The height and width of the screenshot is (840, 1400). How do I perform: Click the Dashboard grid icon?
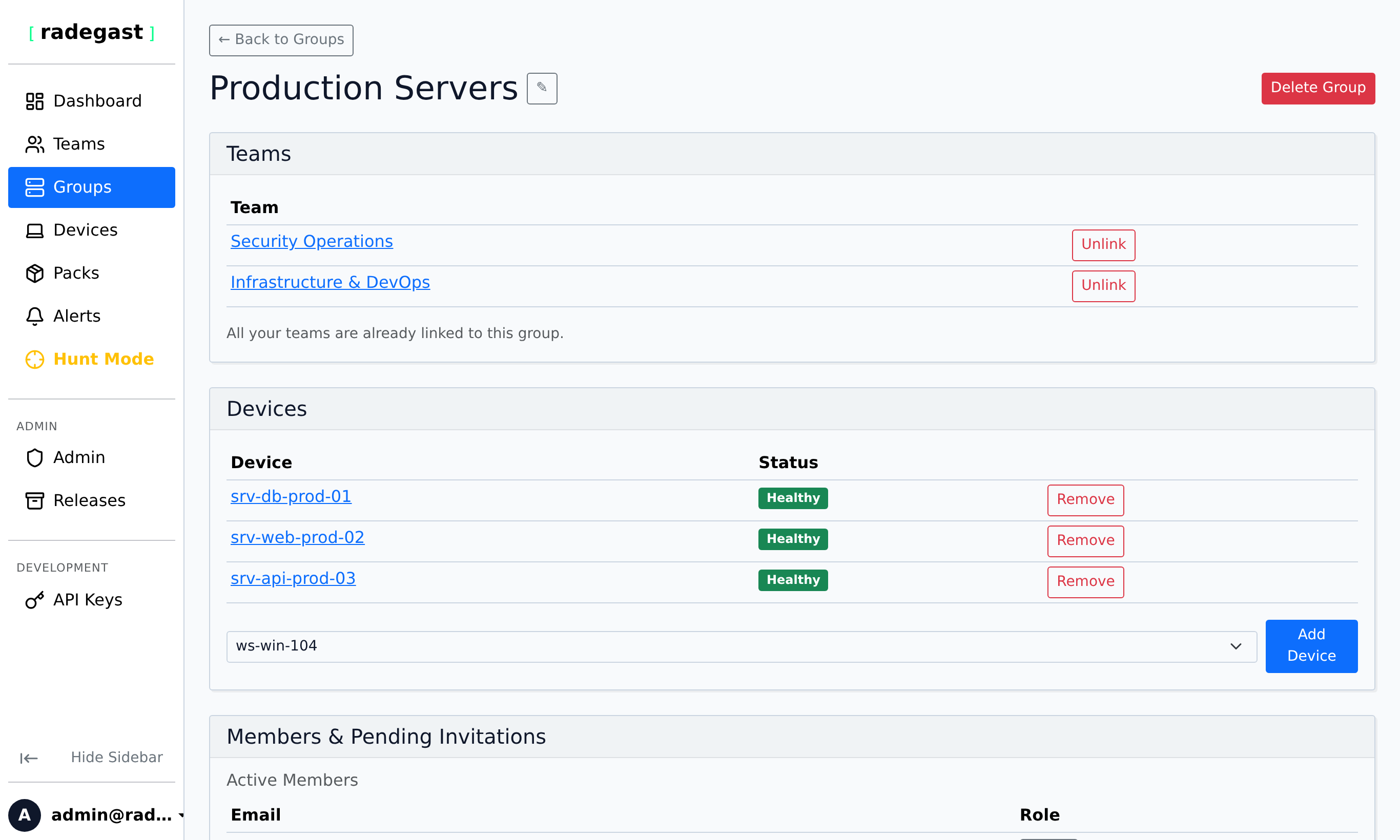34,101
